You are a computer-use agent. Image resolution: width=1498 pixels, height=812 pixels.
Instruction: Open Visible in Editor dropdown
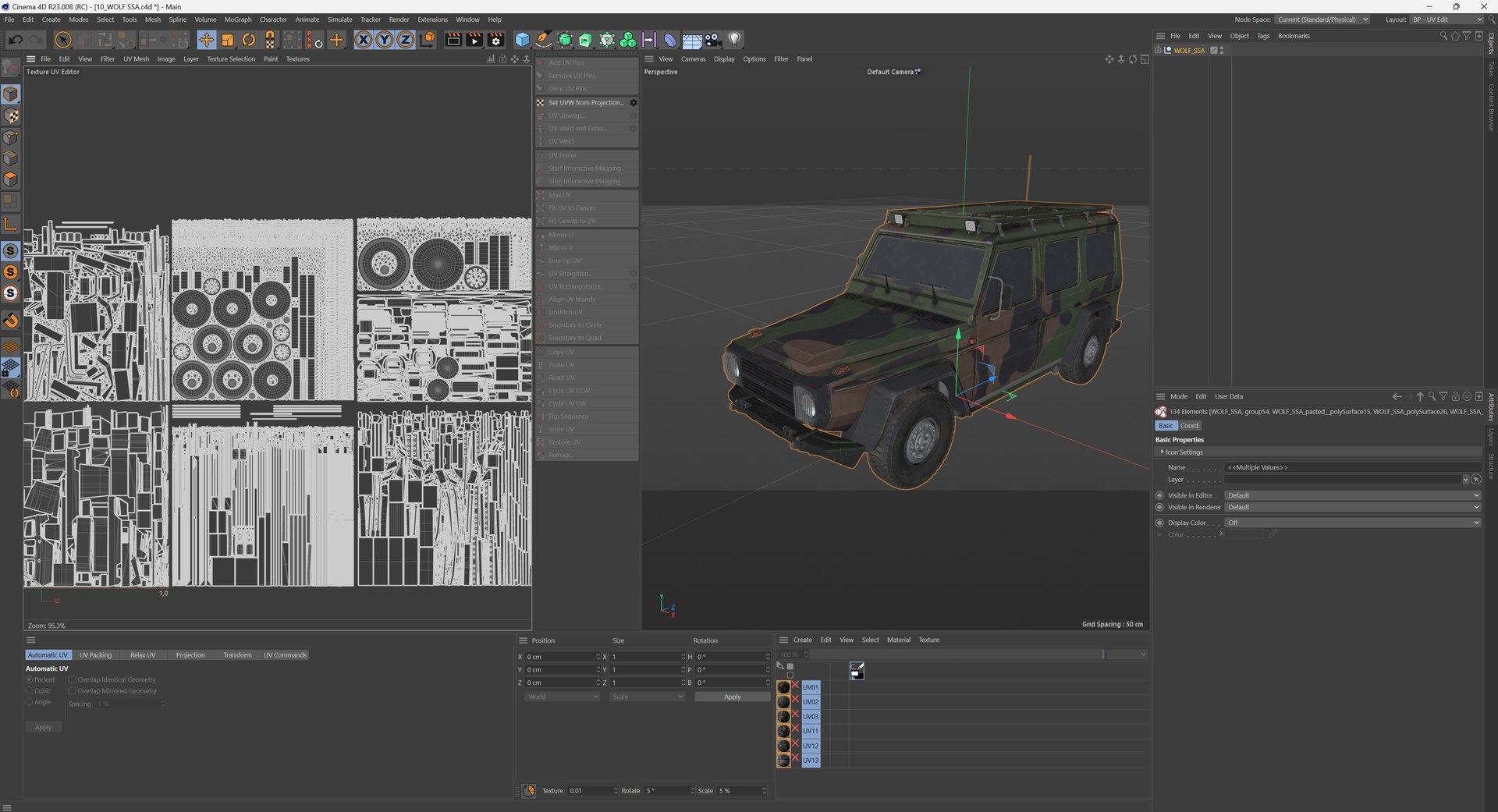click(x=1352, y=496)
